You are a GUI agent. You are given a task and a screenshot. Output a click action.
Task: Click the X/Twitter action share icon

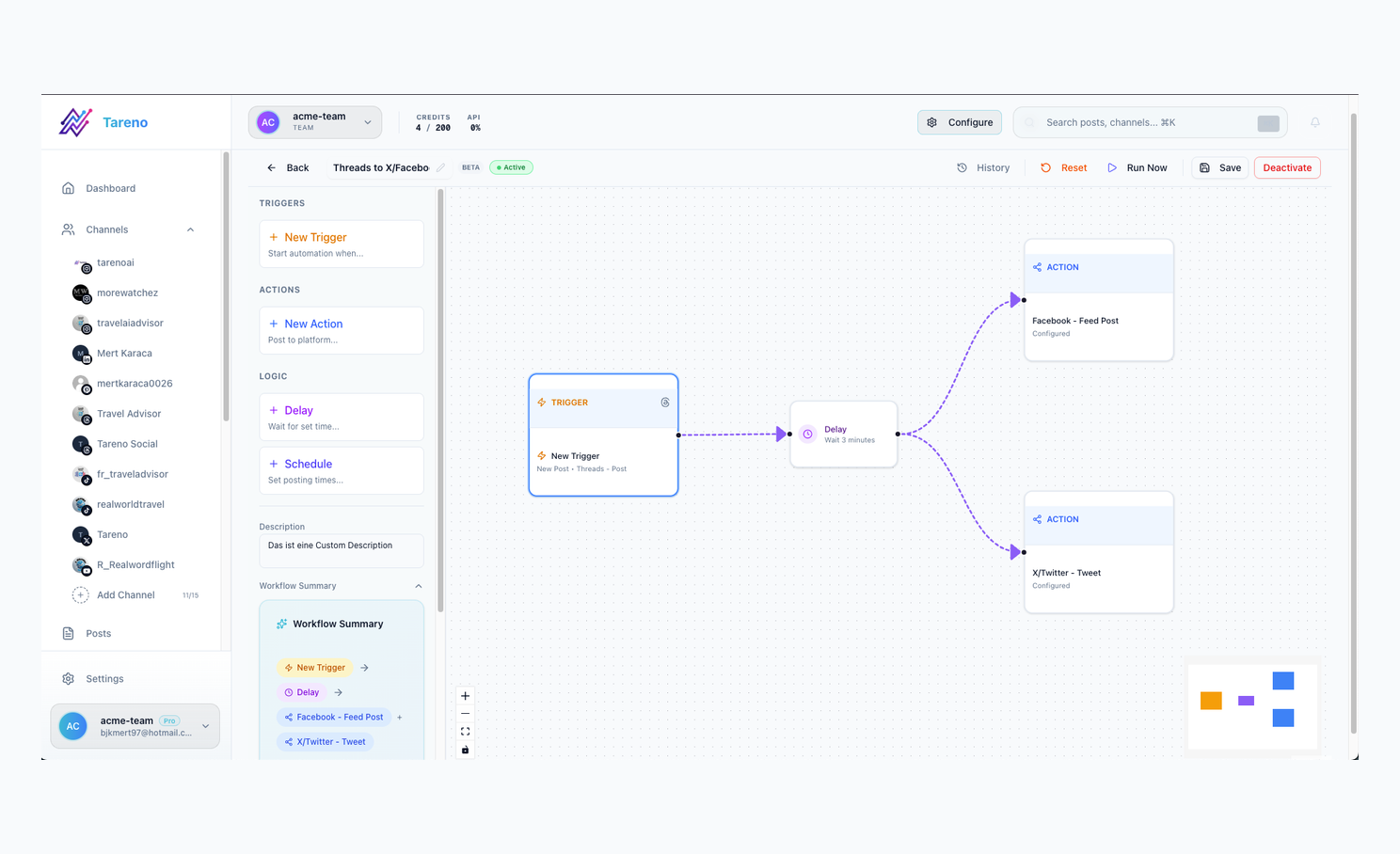pos(1037,519)
